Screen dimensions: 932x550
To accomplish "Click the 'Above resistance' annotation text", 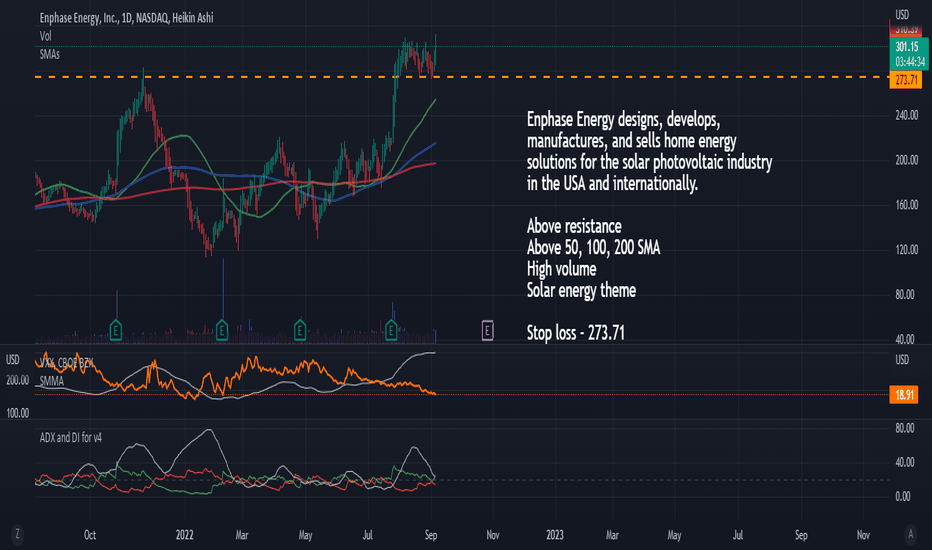I will coord(574,227).
